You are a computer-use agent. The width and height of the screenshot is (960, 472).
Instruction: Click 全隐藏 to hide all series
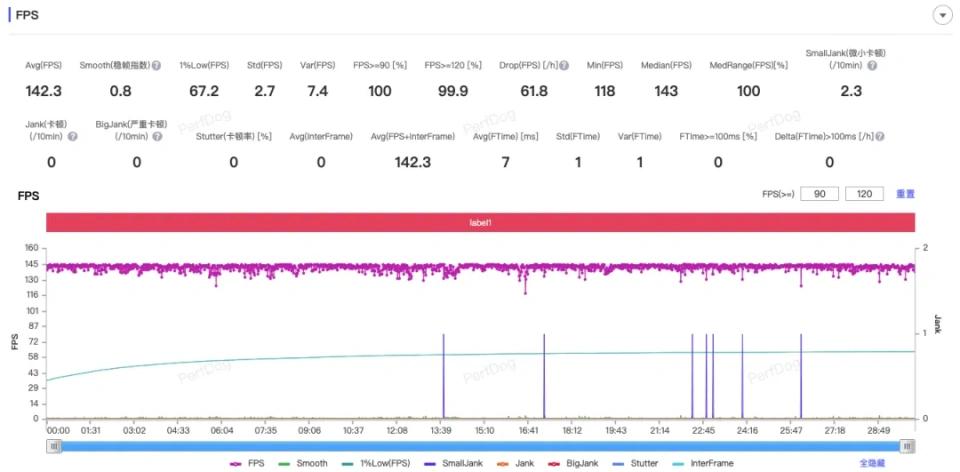pos(871,463)
